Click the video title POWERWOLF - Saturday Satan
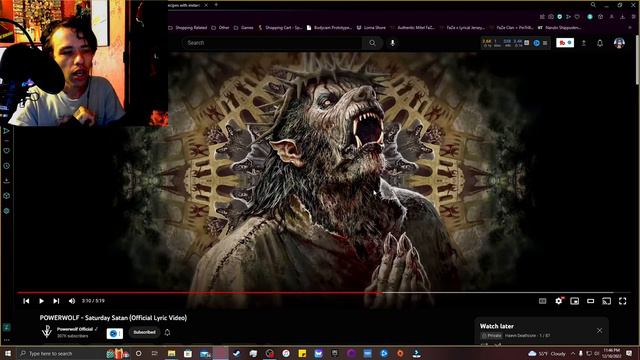This screenshot has width=640, height=360. click(113, 318)
